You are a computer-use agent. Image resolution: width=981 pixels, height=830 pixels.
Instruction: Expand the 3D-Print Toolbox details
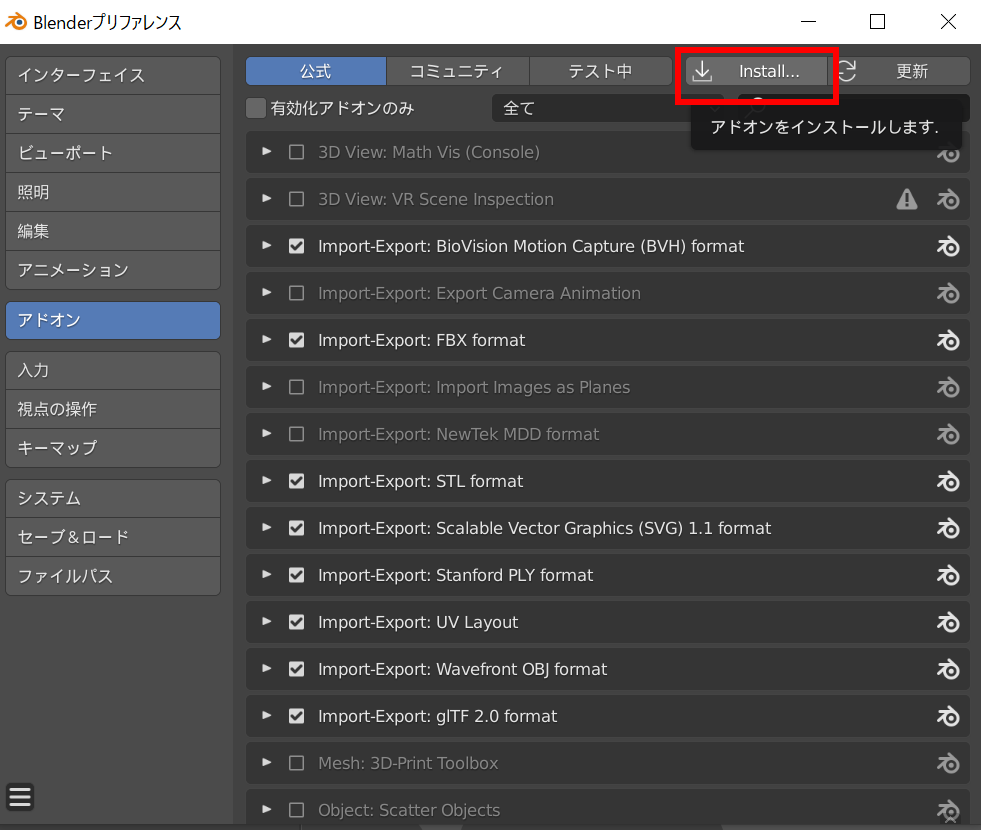267,762
